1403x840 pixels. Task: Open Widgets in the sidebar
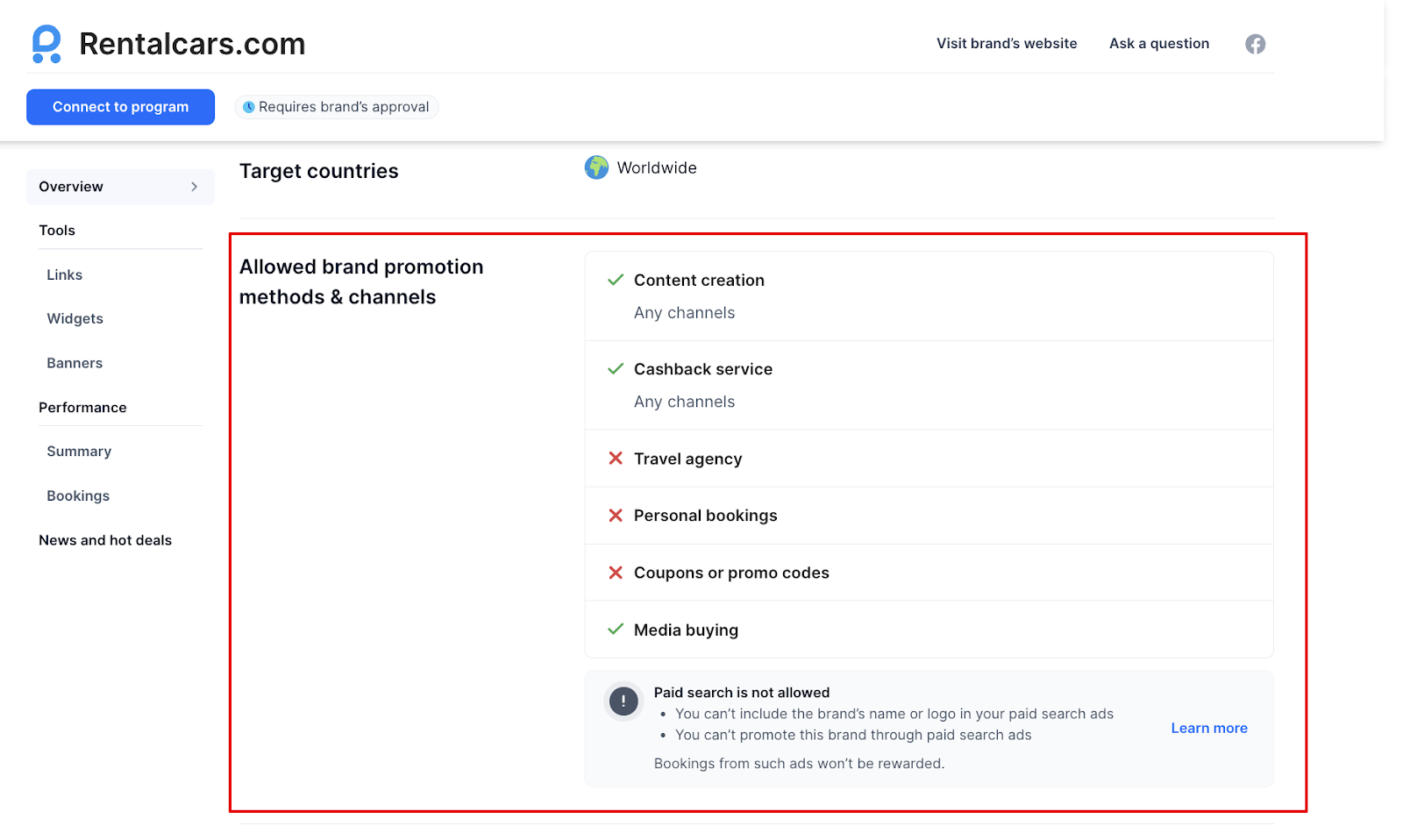coord(75,318)
